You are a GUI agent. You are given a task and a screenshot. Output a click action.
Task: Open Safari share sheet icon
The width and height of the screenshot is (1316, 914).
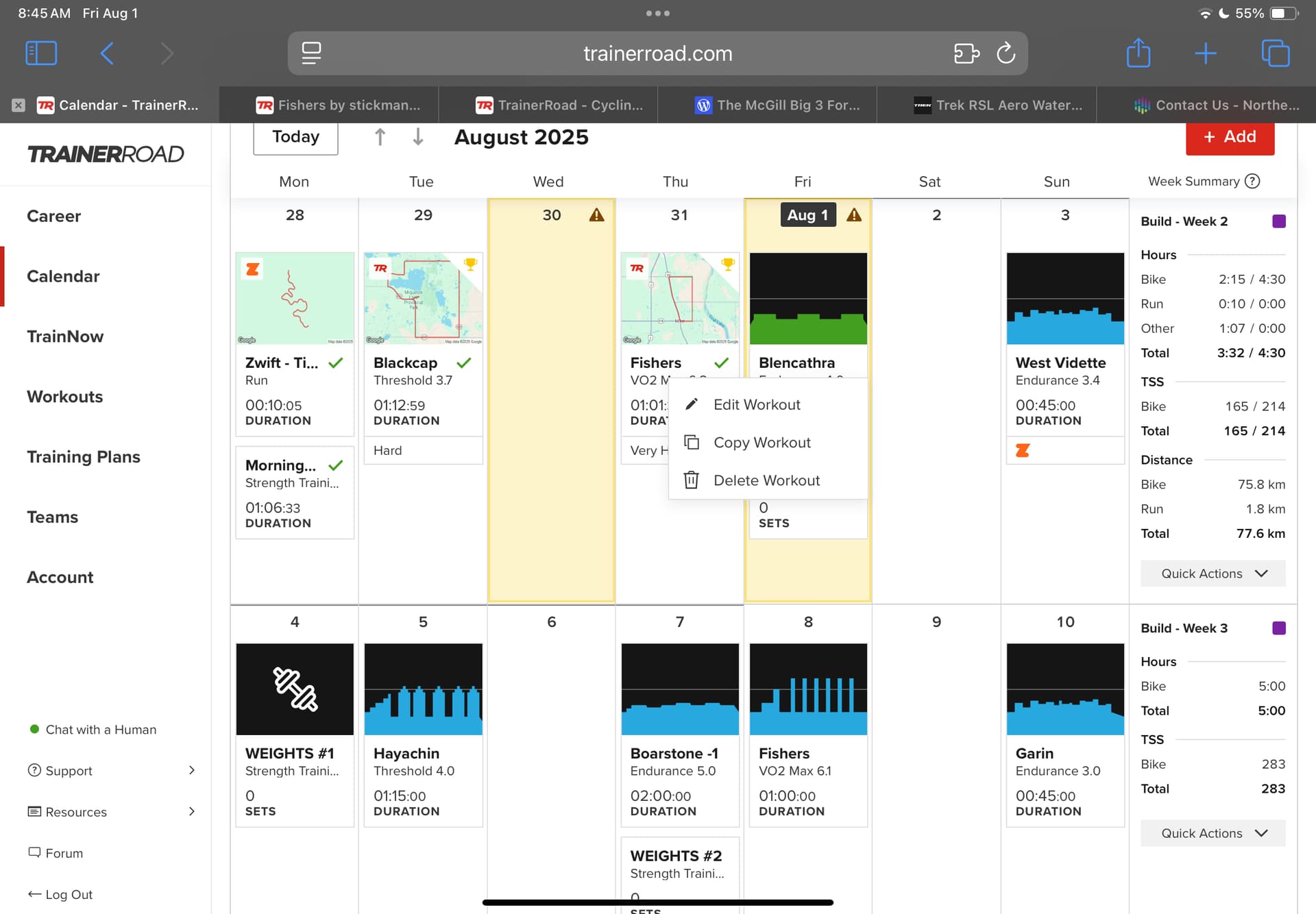click(x=1138, y=53)
